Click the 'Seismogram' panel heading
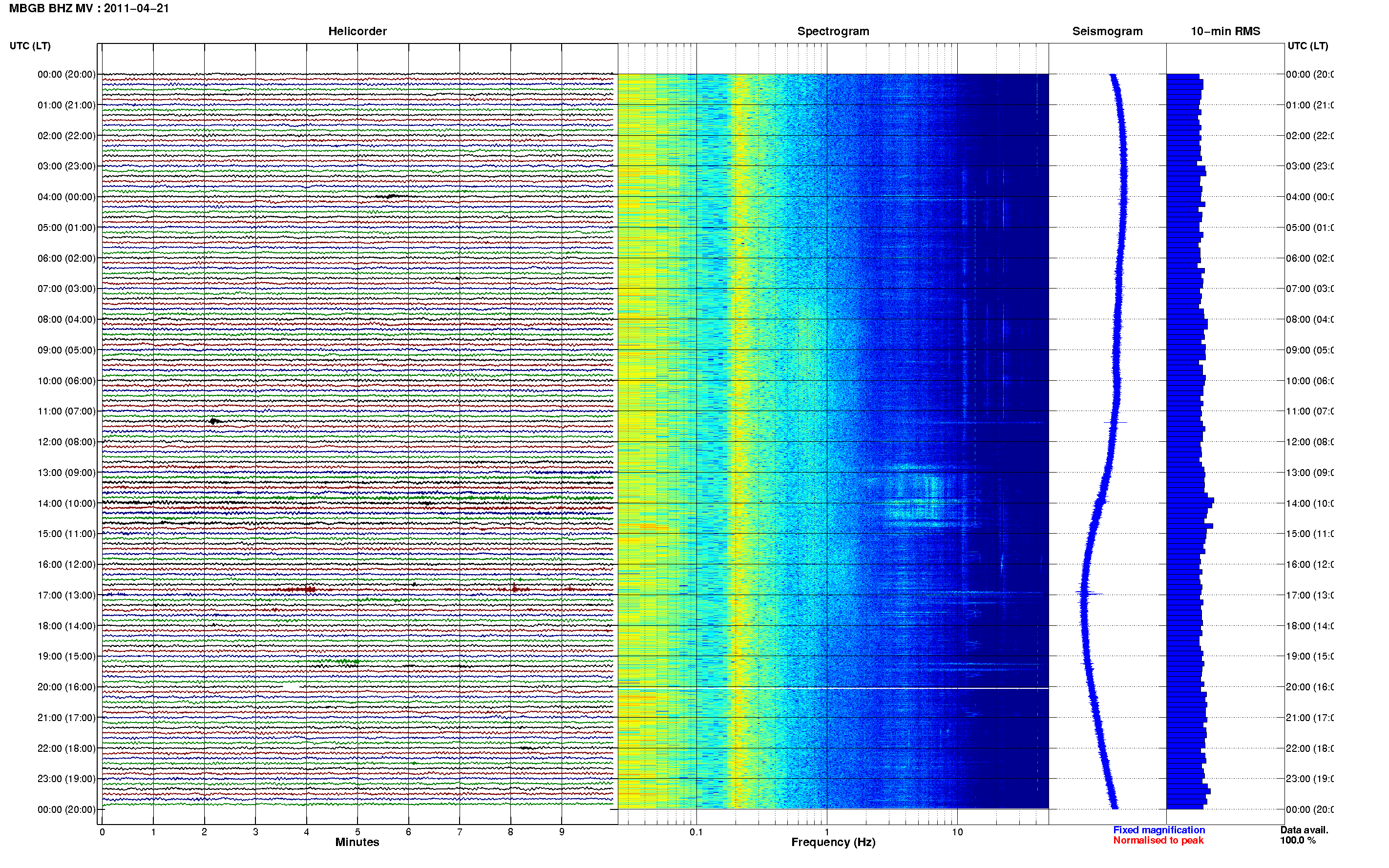Viewport: 1389px width, 868px height. [x=1107, y=31]
